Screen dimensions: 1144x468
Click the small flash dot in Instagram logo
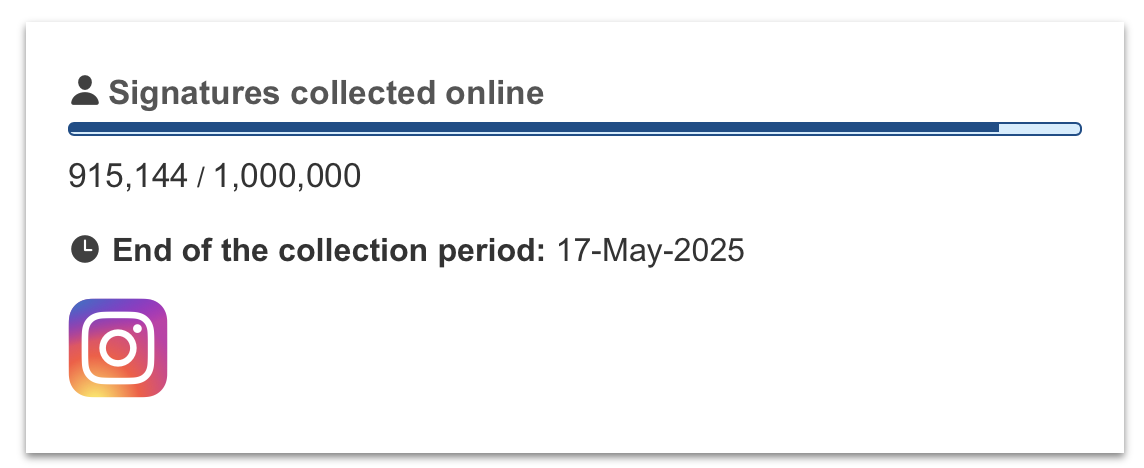pyautogui.click(x=137, y=329)
